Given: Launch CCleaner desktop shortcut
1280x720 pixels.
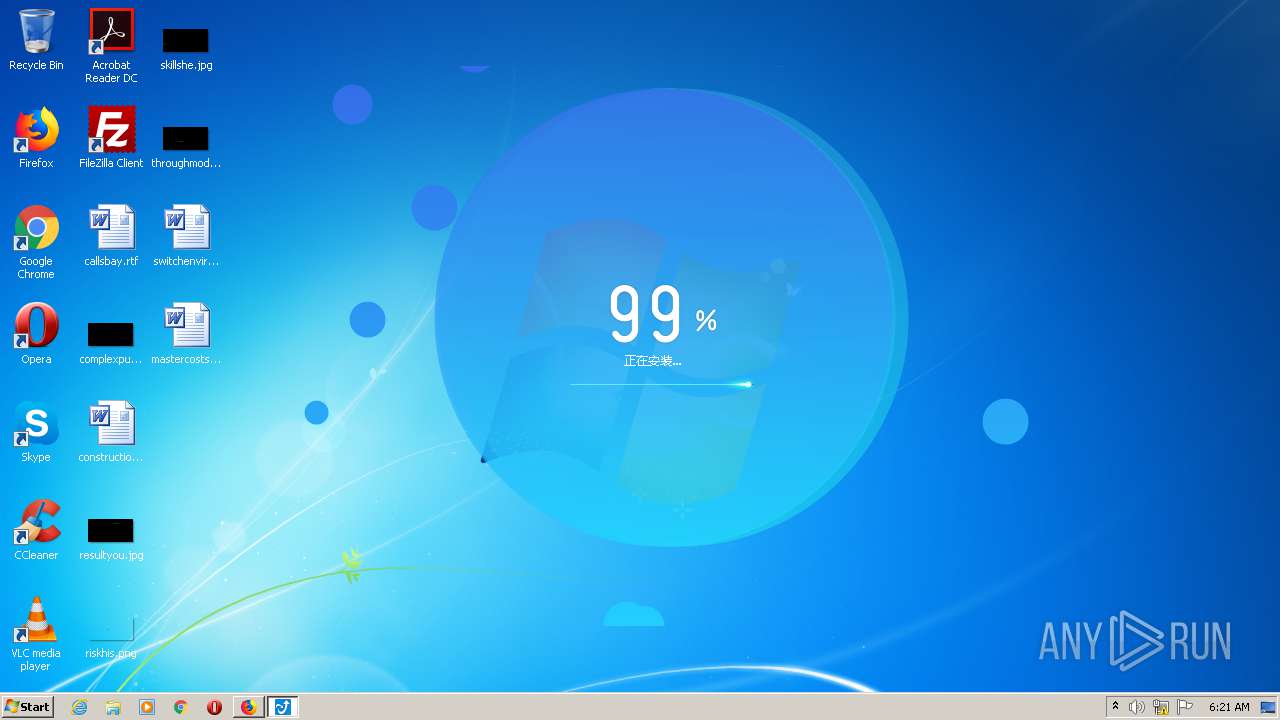Looking at the screenshot, I should point(36,530).
